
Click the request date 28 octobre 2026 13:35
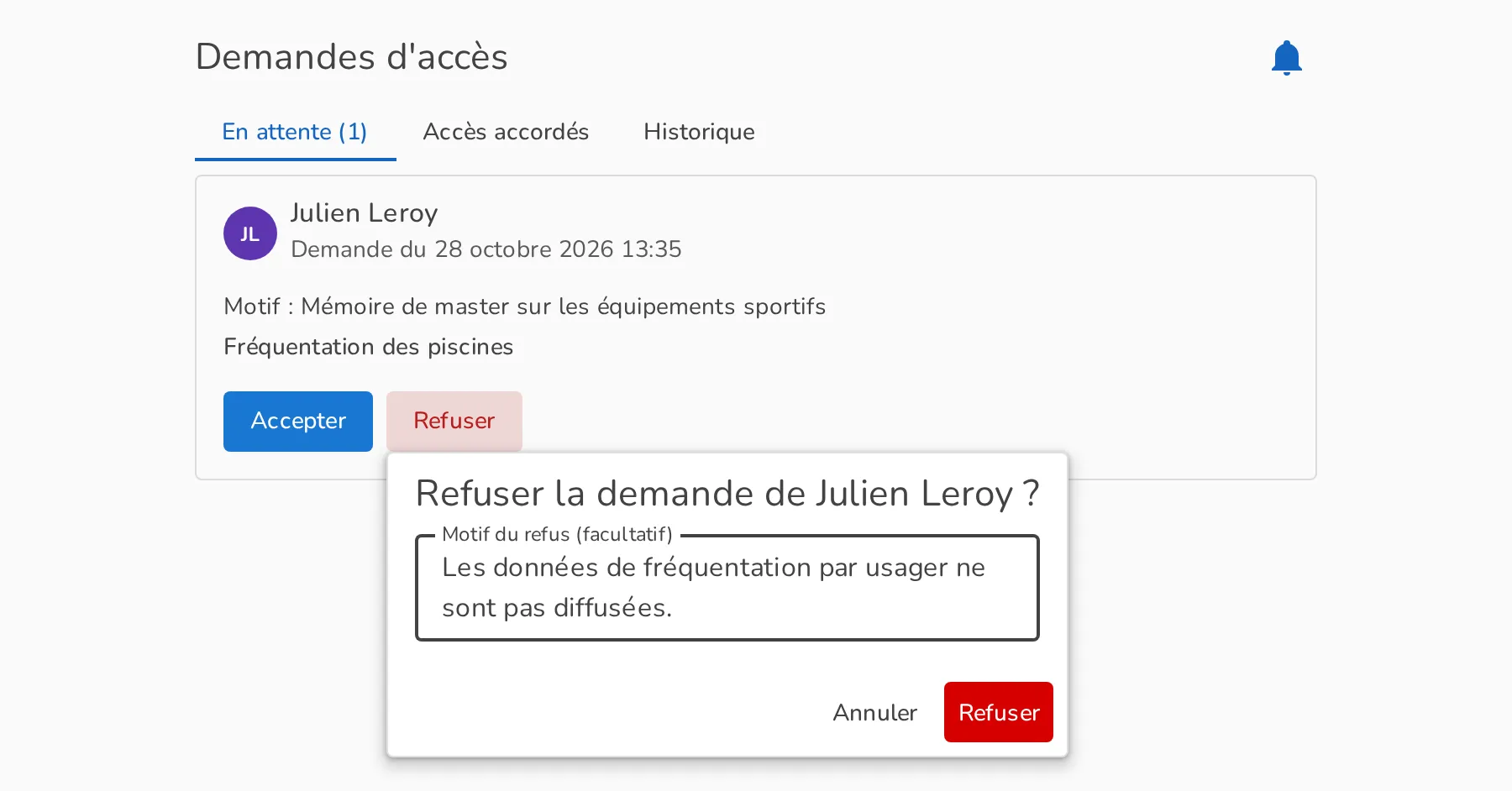558,249
